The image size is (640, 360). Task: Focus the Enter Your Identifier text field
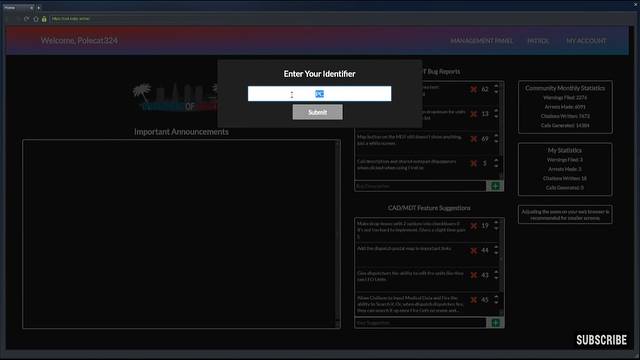[319, 94]
